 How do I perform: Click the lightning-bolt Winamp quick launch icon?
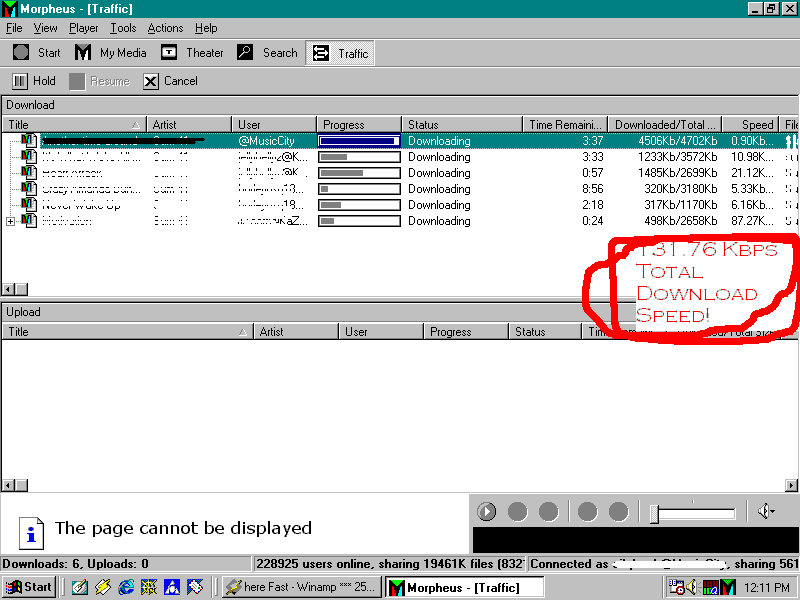pos(102,587)
